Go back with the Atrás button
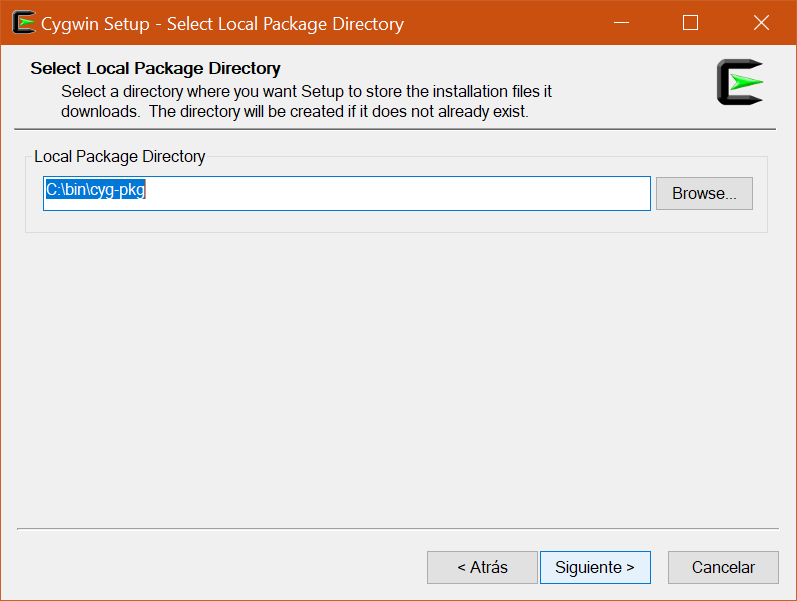This screenshot has height=601, width=797. (x=482, y=567)
